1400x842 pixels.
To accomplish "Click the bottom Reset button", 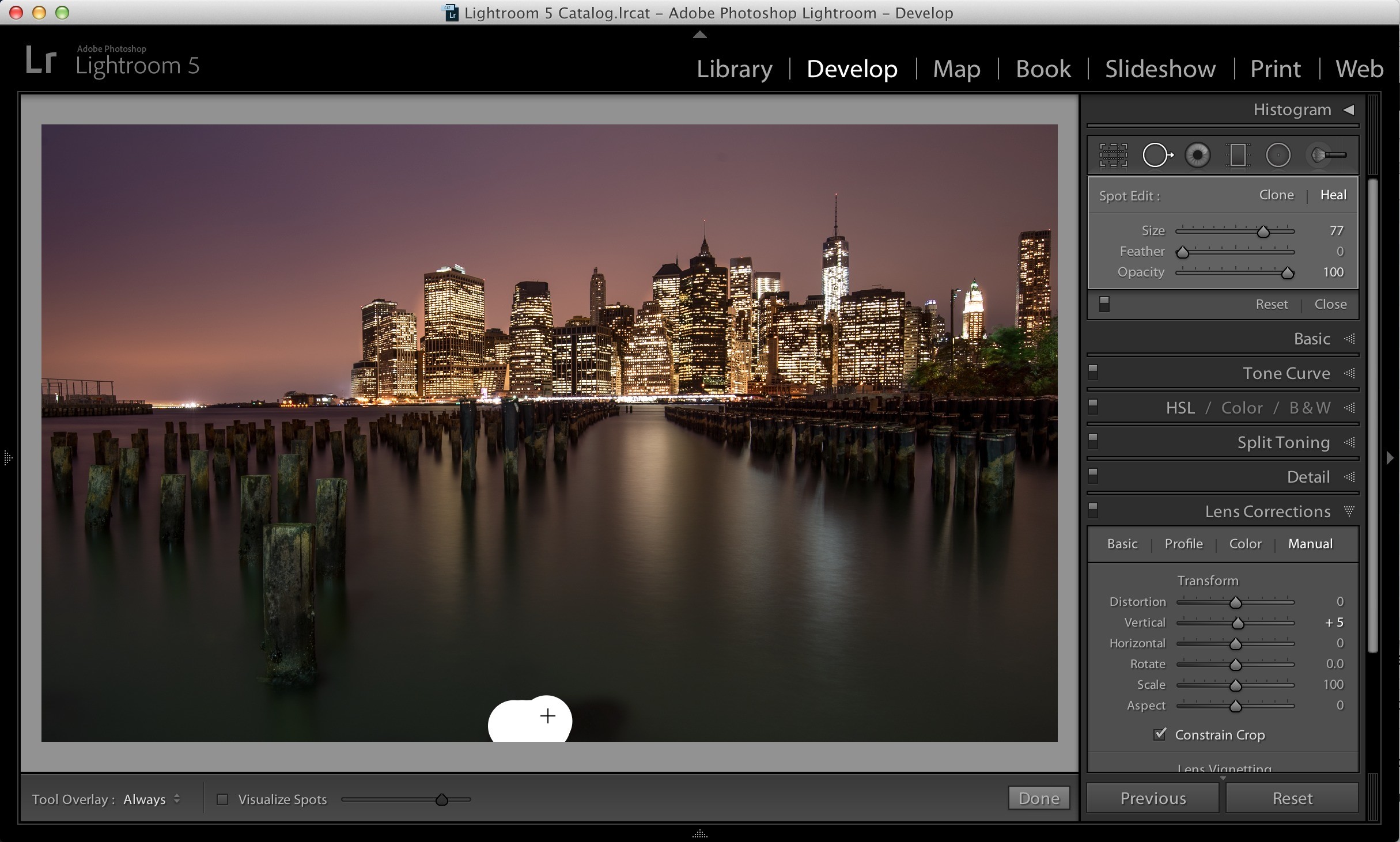I will click(1292, 798).
